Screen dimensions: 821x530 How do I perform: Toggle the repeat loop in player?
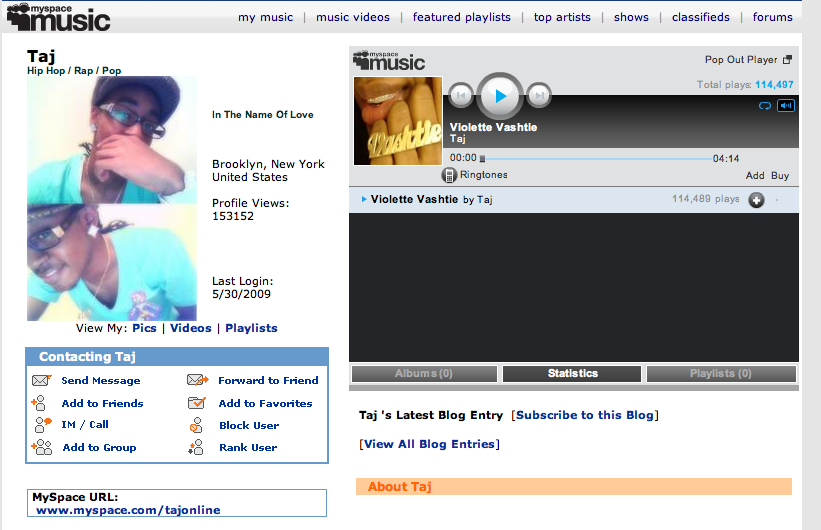[766, 105]
